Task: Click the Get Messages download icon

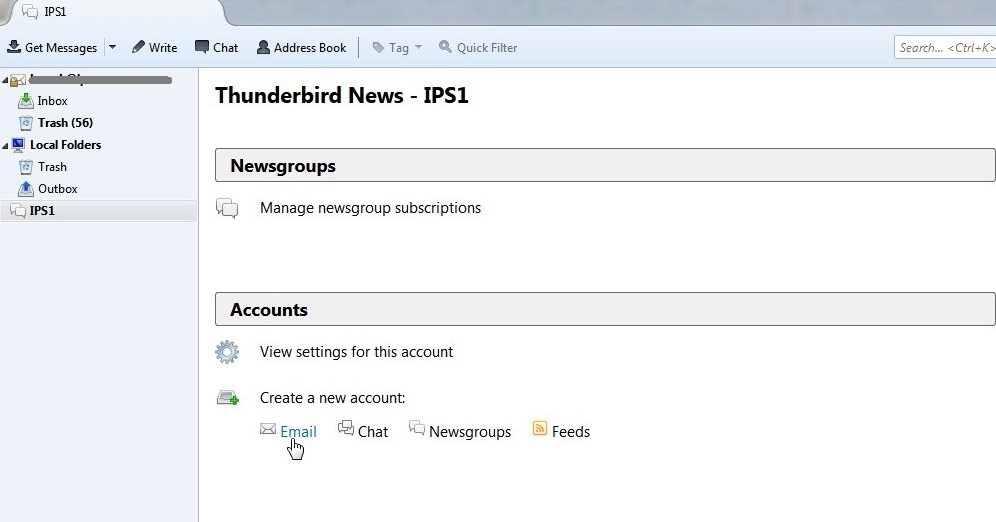Action: tap(14, 47)
